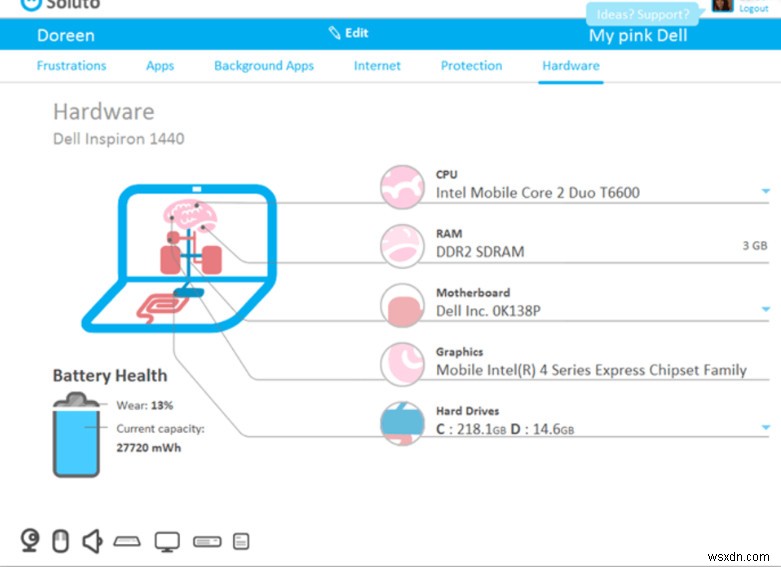Click the RAM circle icon

tap(402, 246)
